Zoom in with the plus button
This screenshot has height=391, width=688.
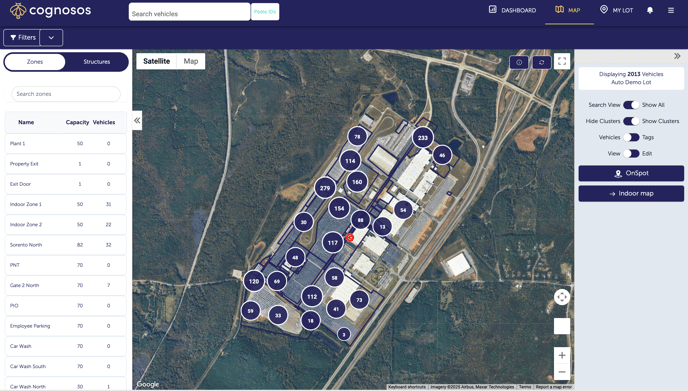point(562,355)
